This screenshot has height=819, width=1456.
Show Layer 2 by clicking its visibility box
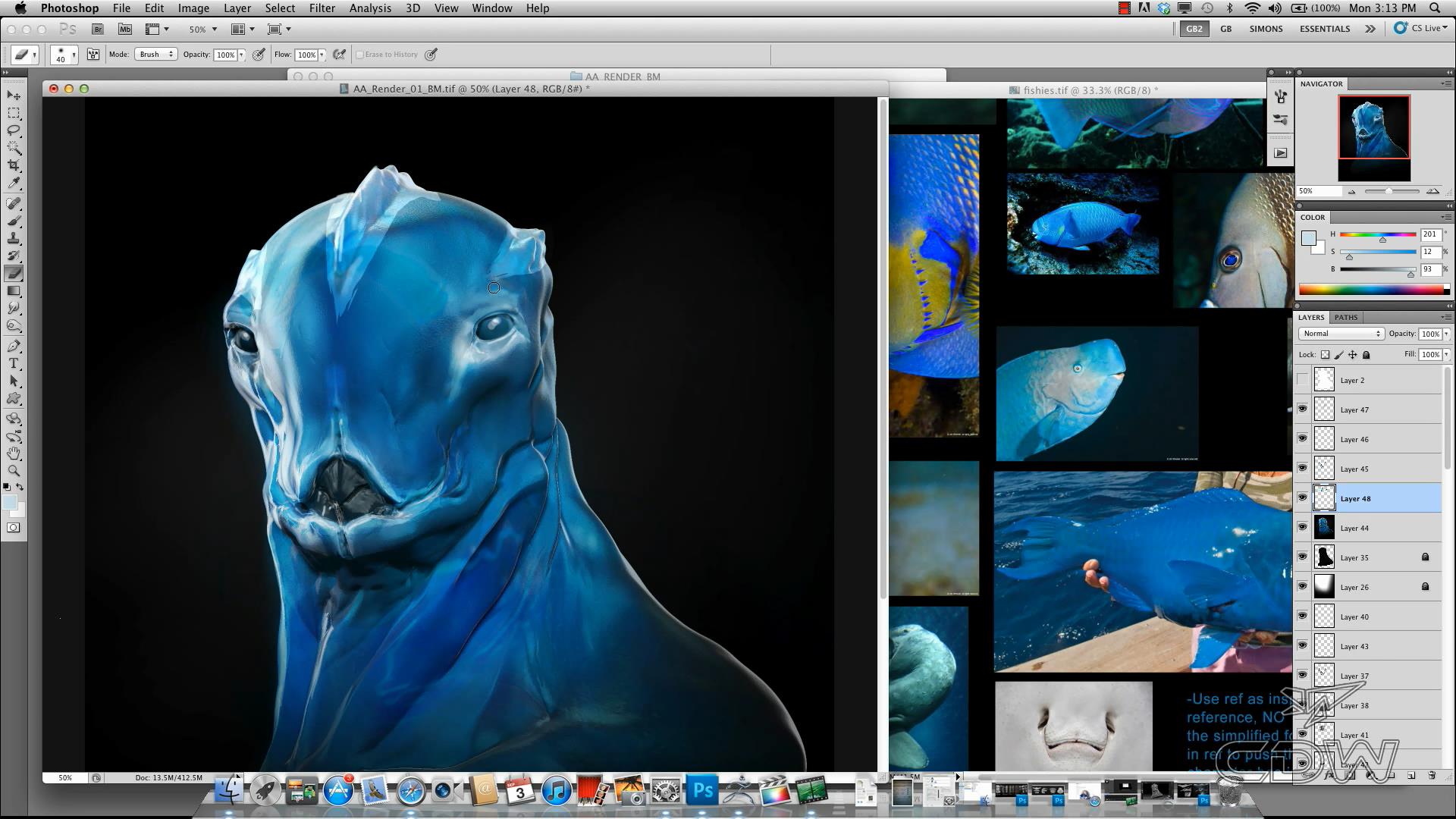click(x=1302, y=380)
